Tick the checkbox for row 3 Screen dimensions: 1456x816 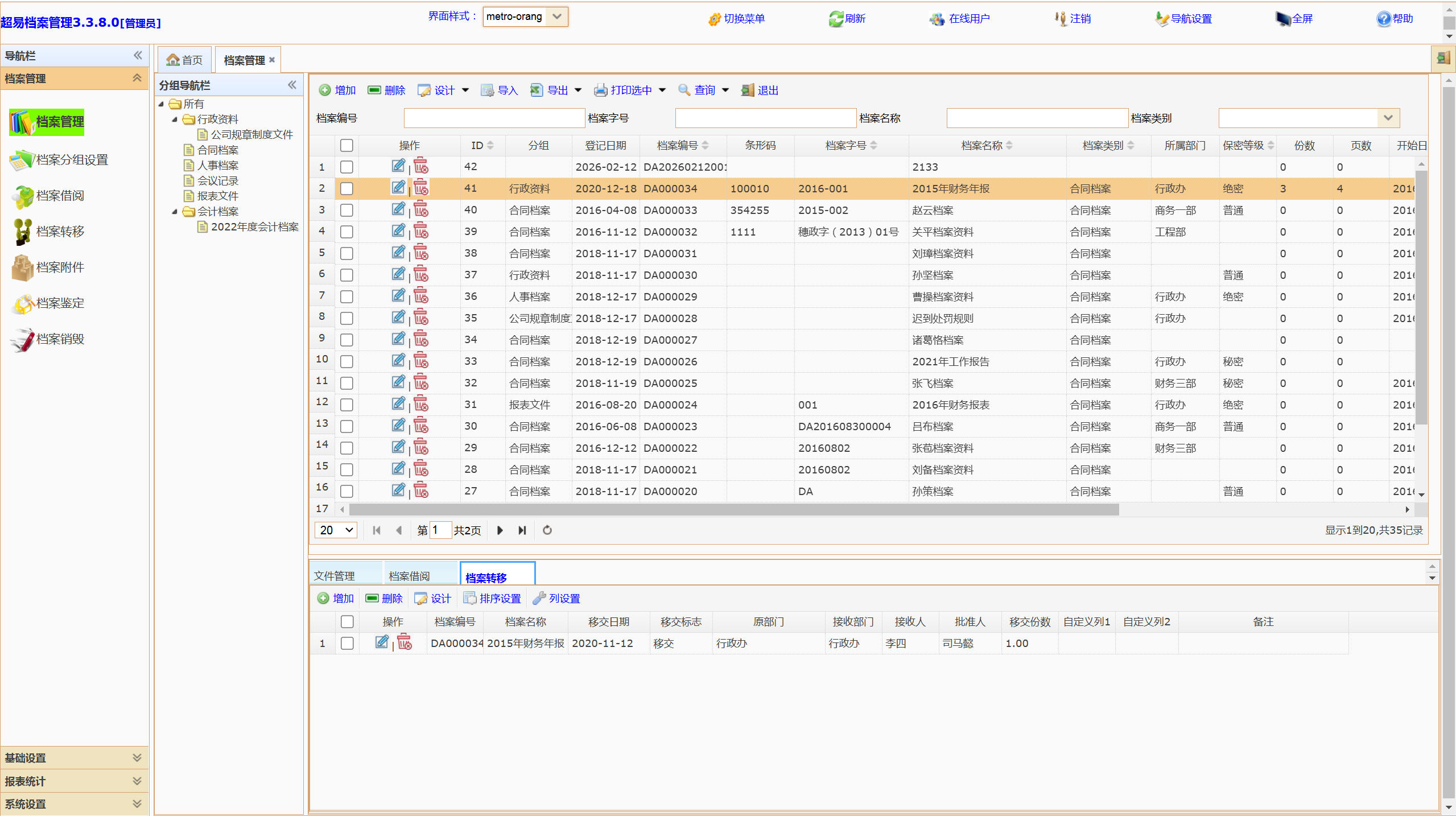pos(347,211)
